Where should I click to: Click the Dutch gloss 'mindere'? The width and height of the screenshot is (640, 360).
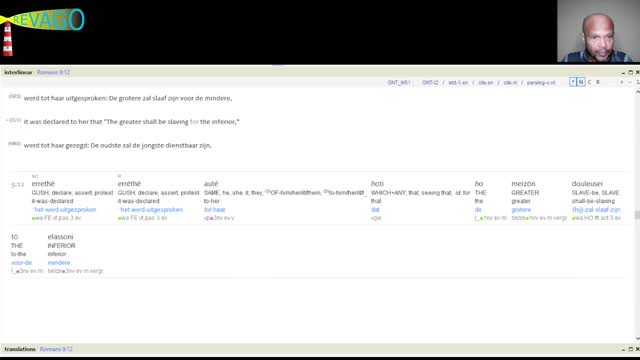pyautogui.click(x=59, y=262)
